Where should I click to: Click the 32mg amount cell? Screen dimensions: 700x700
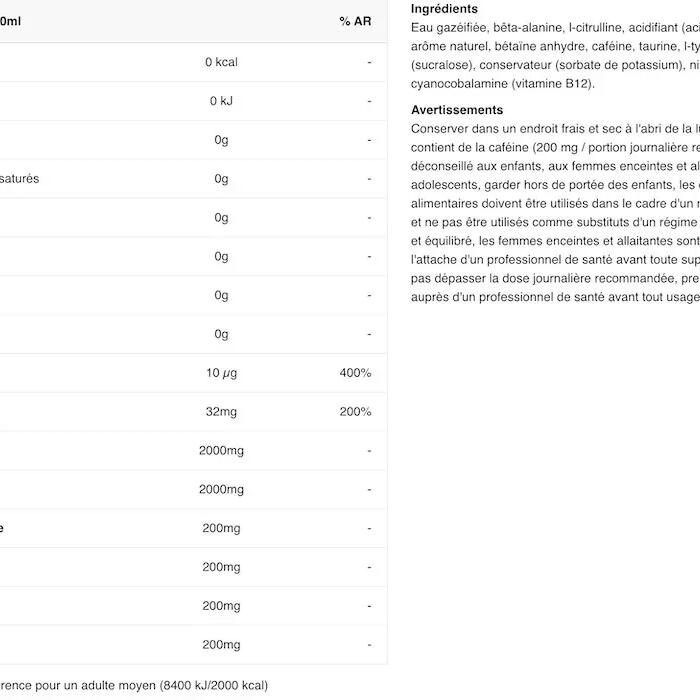[221, 412]
